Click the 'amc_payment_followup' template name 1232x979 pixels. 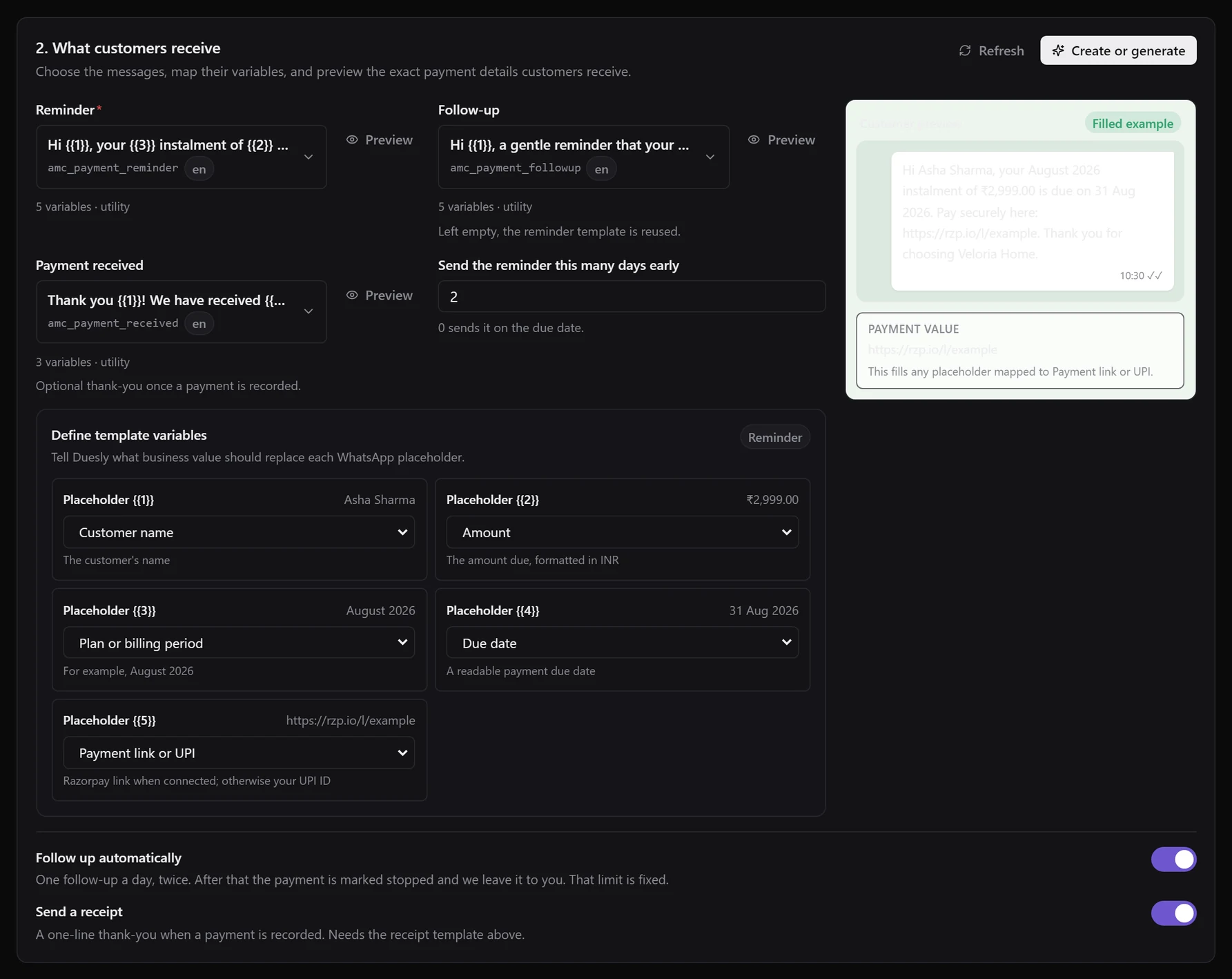point(515,168)
